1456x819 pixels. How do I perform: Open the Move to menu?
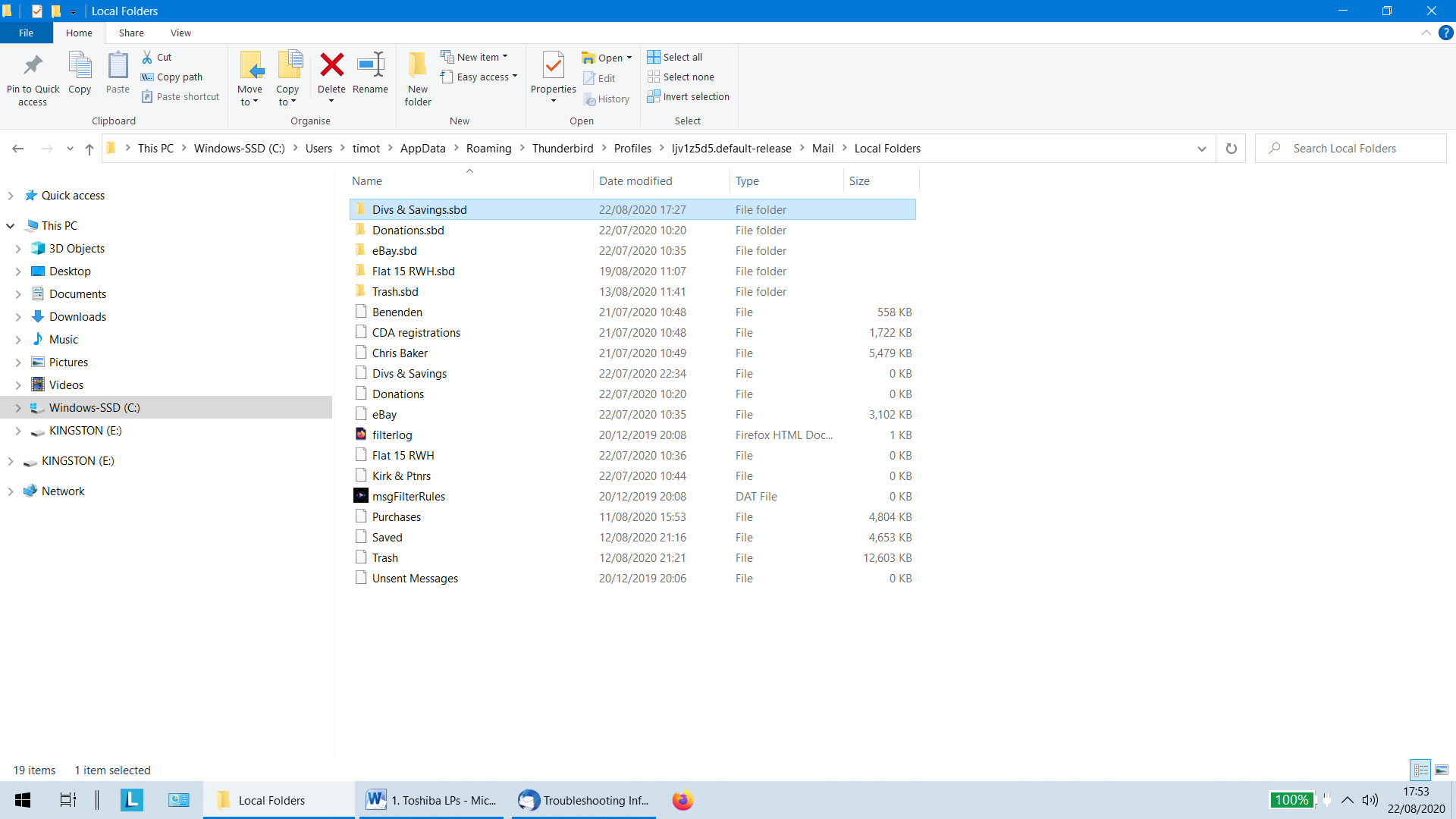[x=249, y=79]
